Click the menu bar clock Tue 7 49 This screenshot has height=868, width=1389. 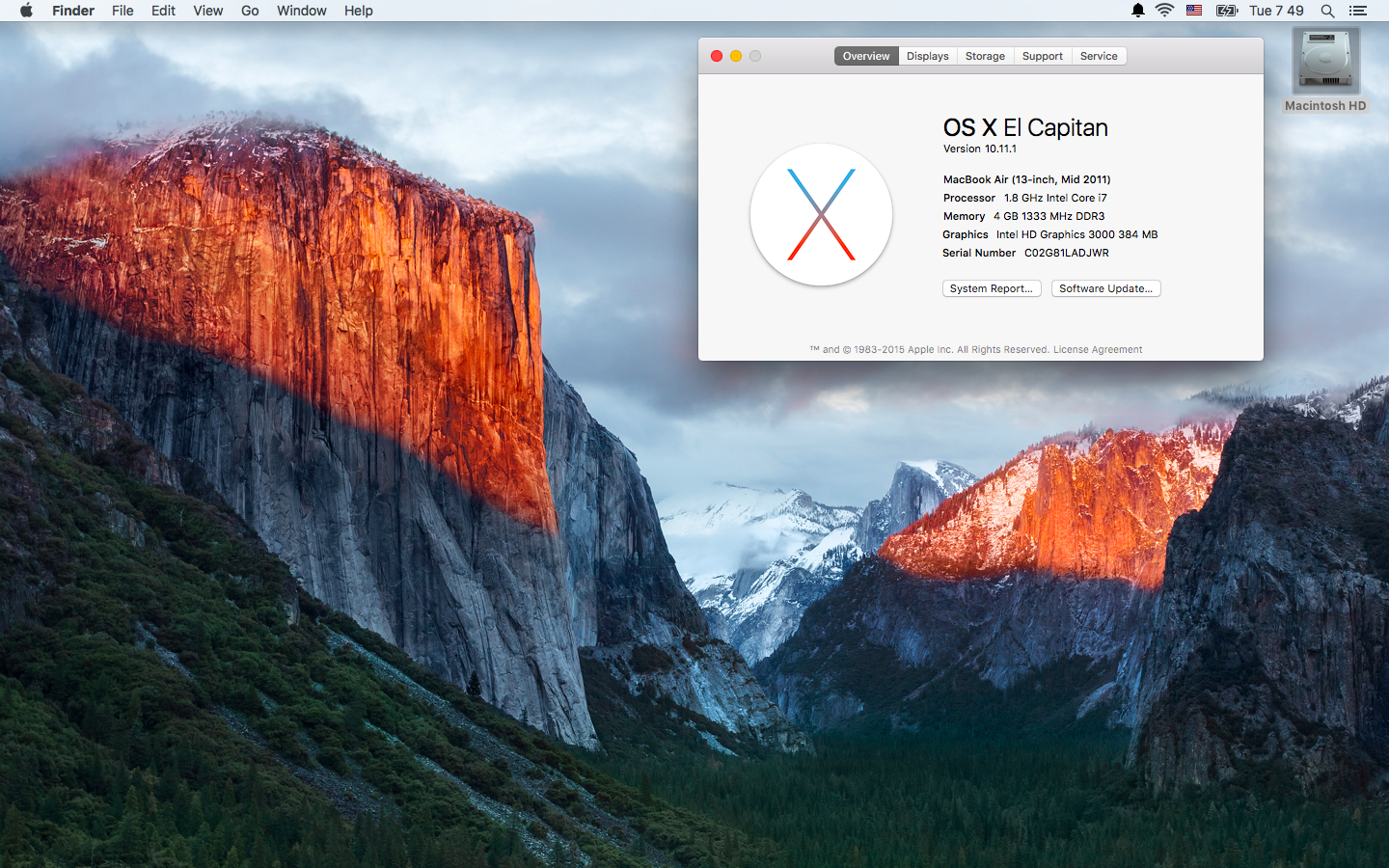[1276, 11]
